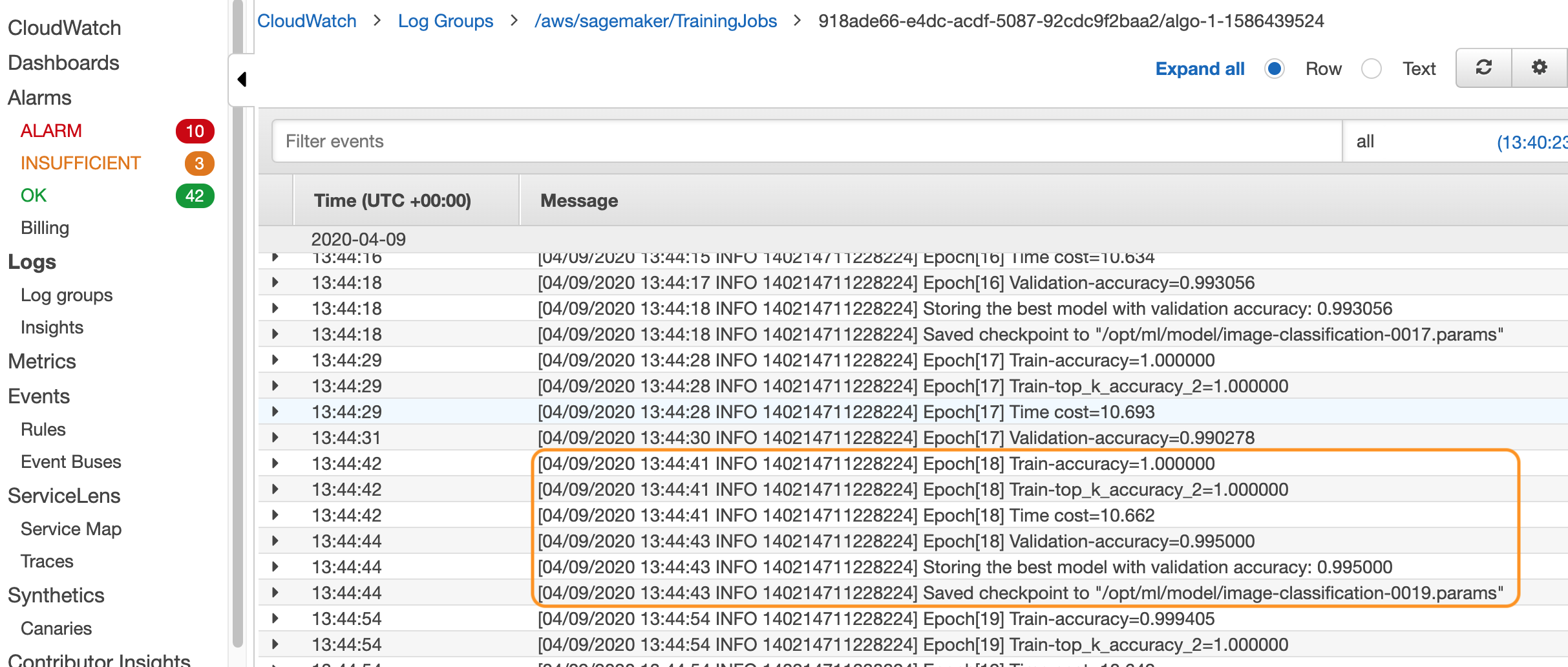
Task: Expand row Epoch[17] Train-top_k_accuracy_2
Action: tap(275, 386)
